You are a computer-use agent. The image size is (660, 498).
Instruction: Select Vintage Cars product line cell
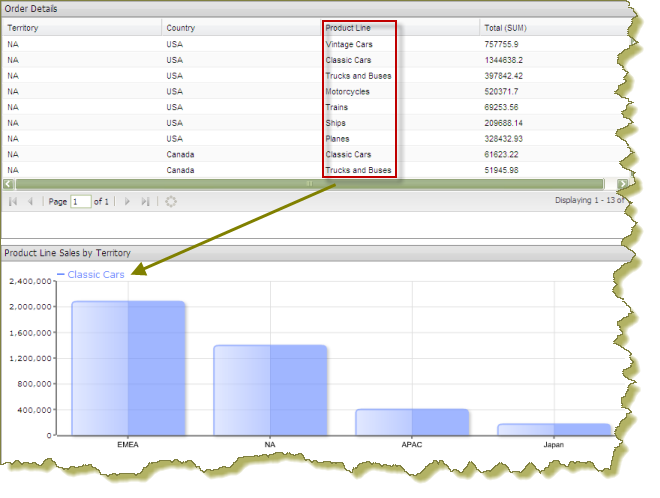[x=349, y=44]
